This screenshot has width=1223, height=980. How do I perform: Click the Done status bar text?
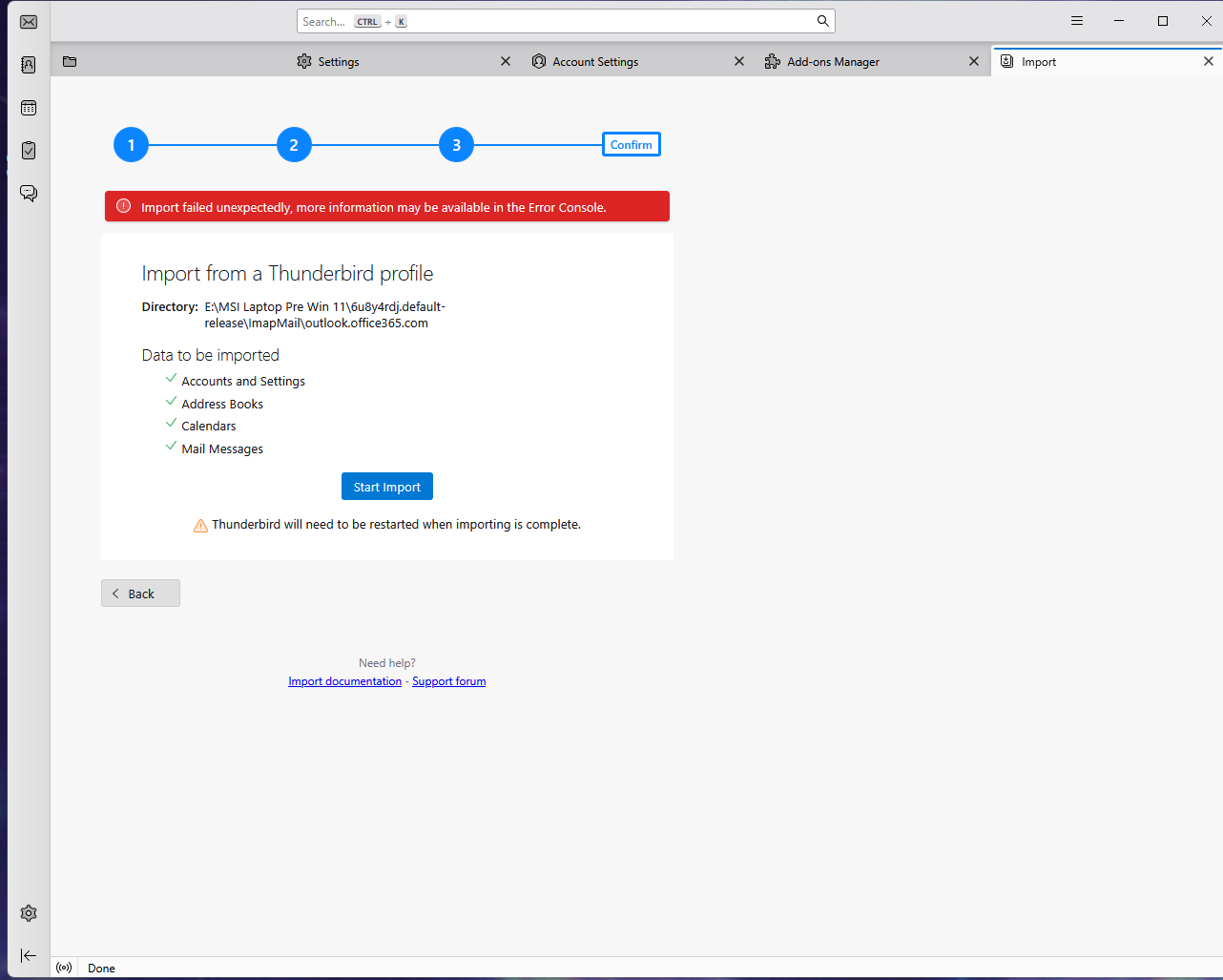101,968
